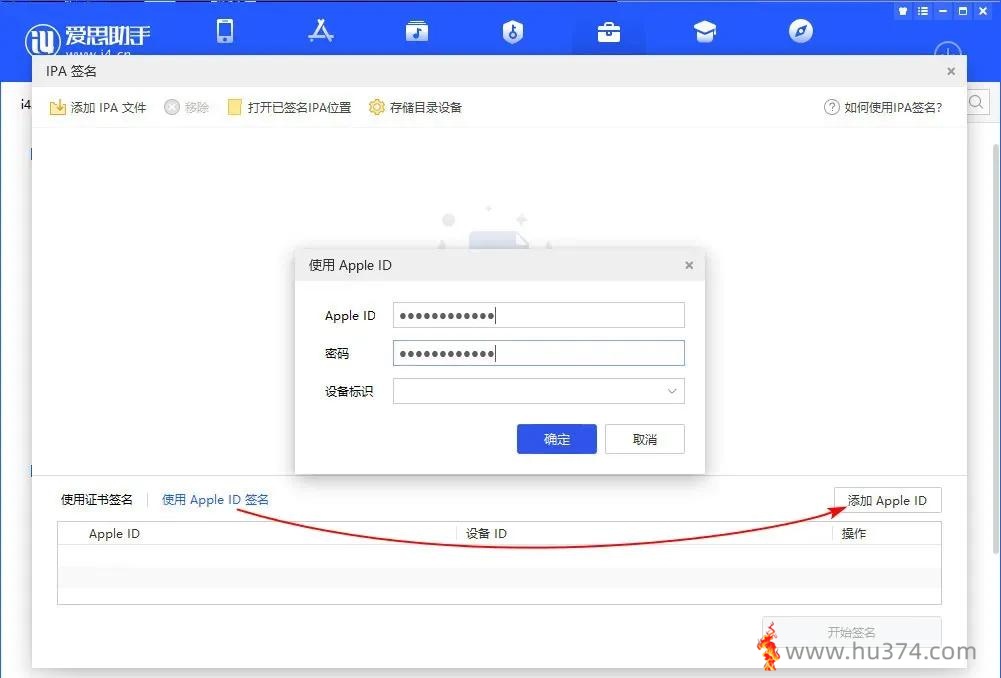
Task: Focus the Apple ID input field
Action: (x=539, y=315)
